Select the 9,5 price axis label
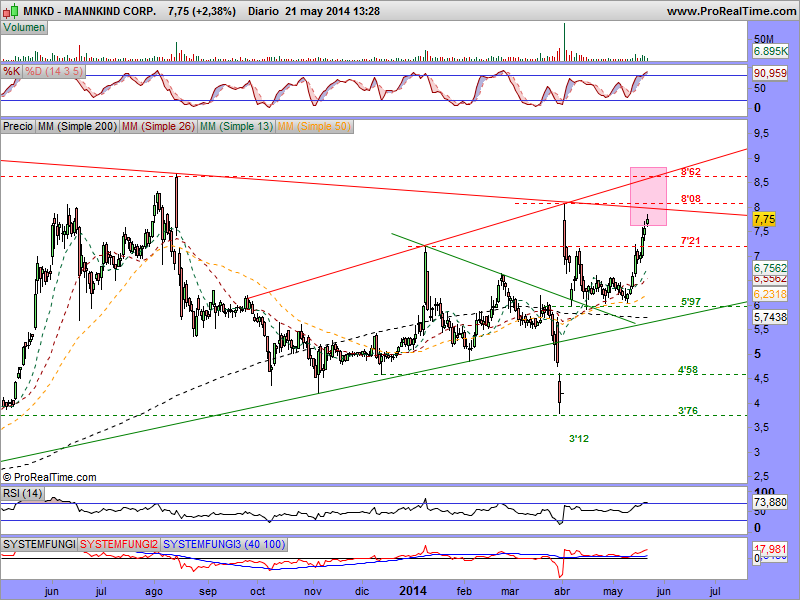The image size is (800, 600). coord(761,134)
